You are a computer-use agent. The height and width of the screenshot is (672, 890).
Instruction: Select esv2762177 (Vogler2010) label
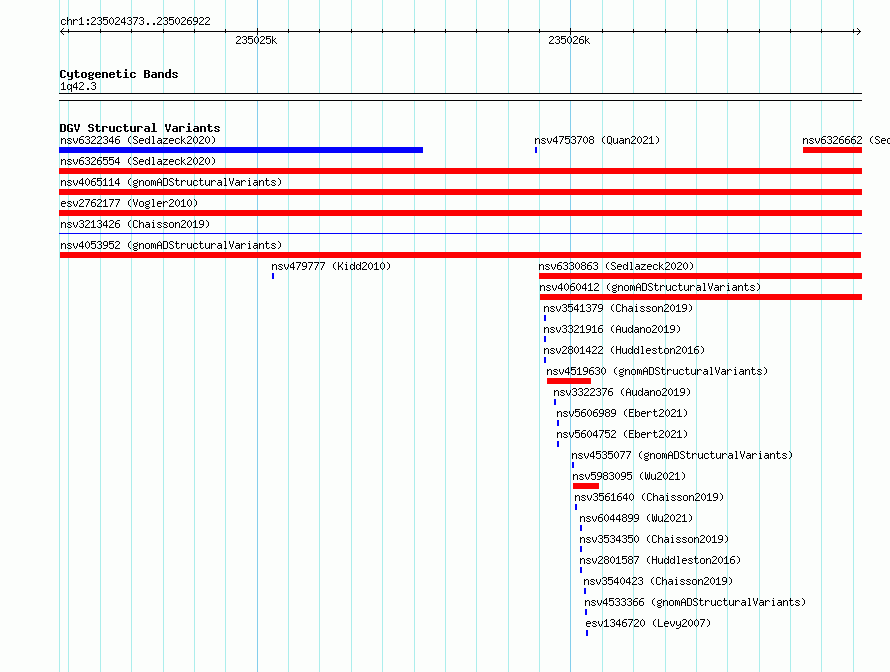coord(129,203)
